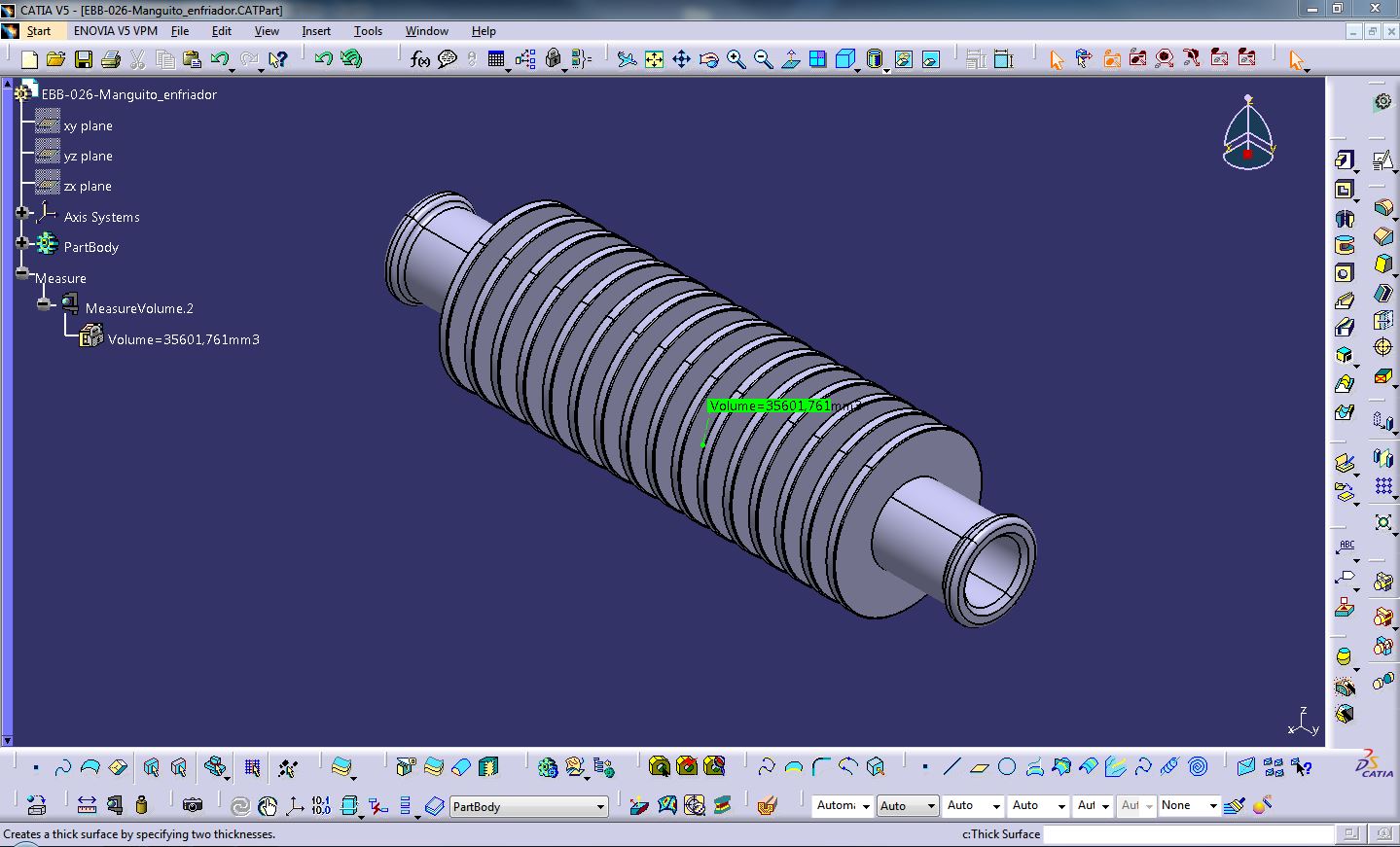The image size is (1400, 847).
Task: Collapse the Measure tree node
Action: click(x=22, y=273)
